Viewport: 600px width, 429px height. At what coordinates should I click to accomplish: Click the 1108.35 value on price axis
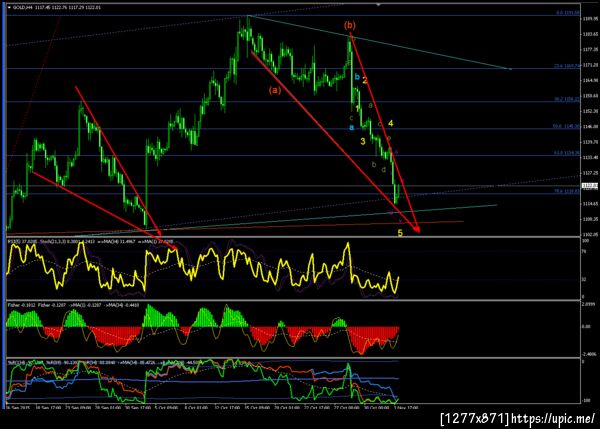pyautogui.click(x=590, y=219)
